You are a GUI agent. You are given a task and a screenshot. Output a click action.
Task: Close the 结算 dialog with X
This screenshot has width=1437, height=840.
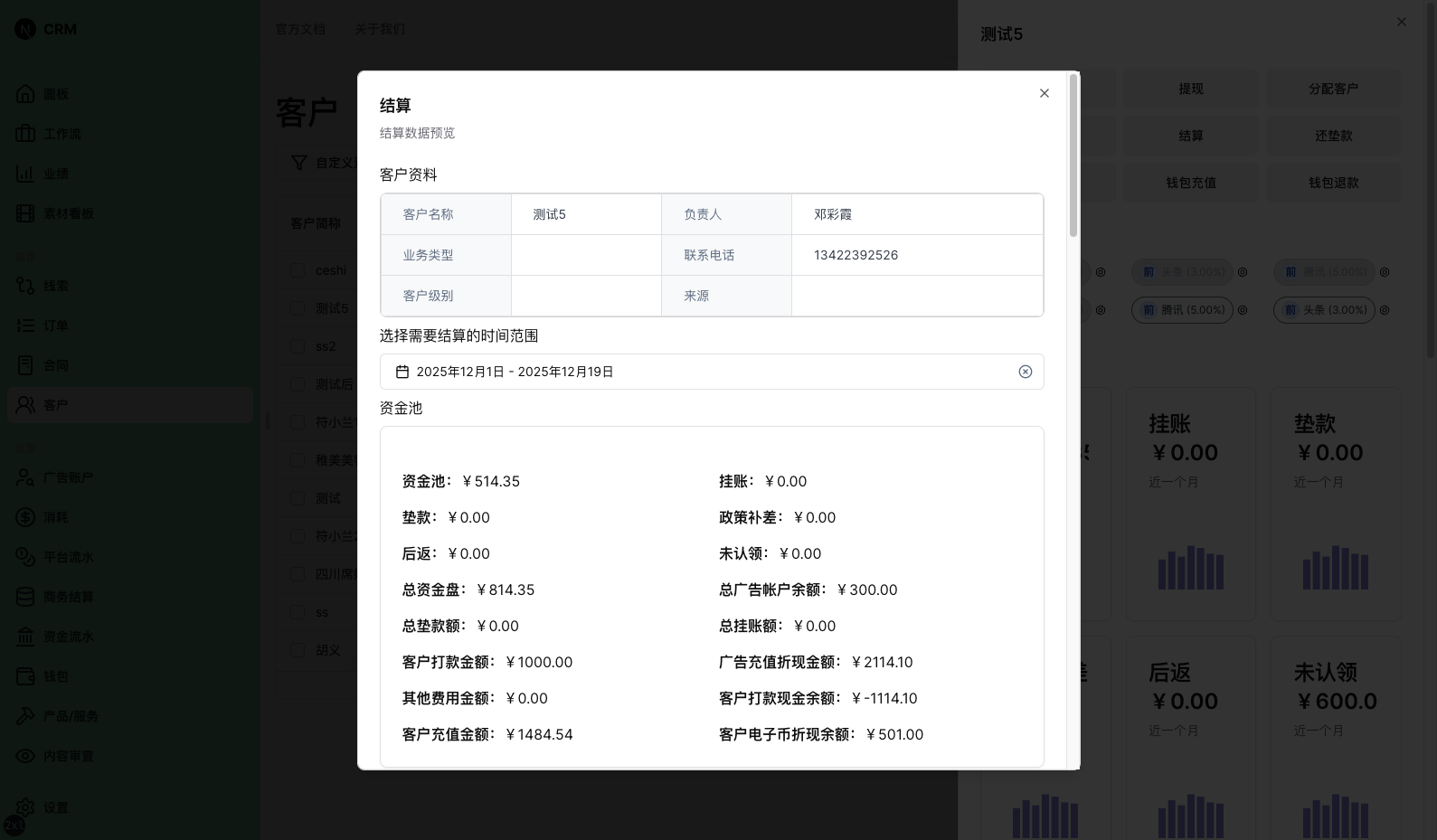[1045, 93]
